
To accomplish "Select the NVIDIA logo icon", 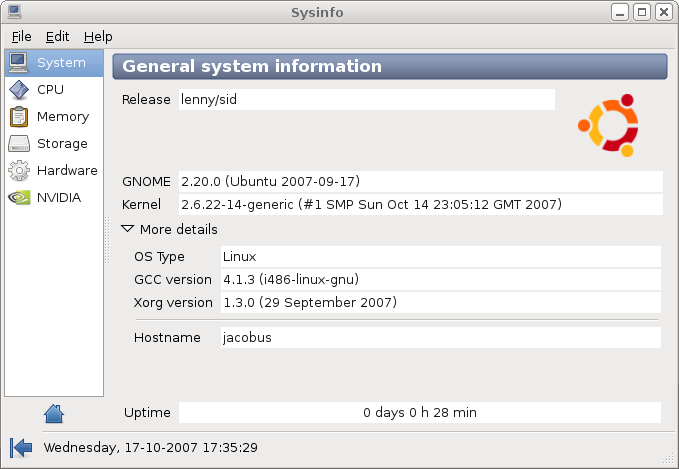I will point(19,197).
